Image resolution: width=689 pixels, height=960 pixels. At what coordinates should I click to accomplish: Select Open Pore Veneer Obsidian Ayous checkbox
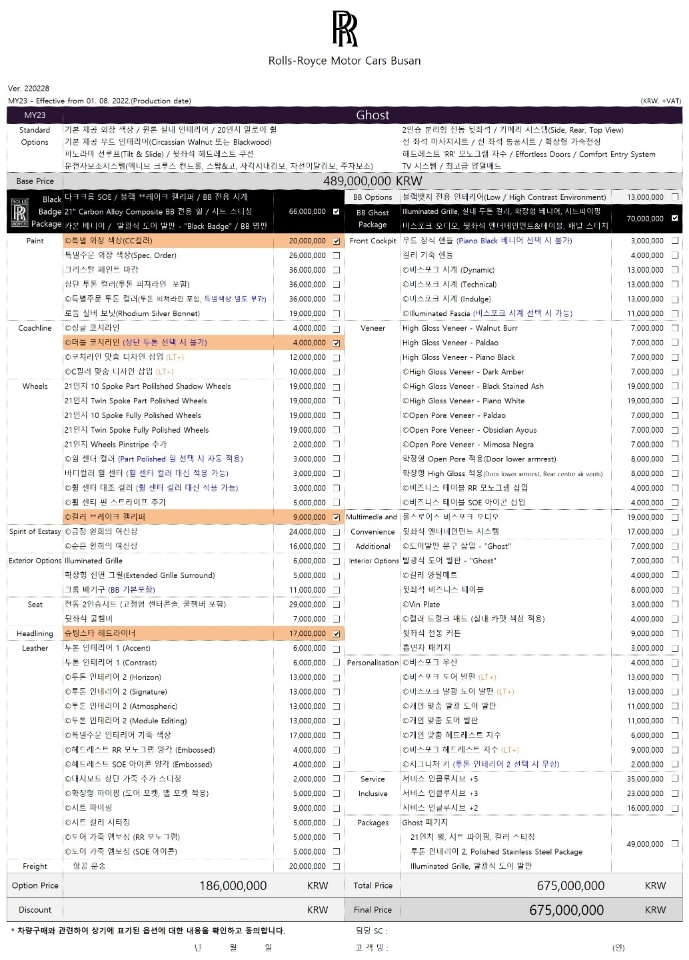coord(675,430)
